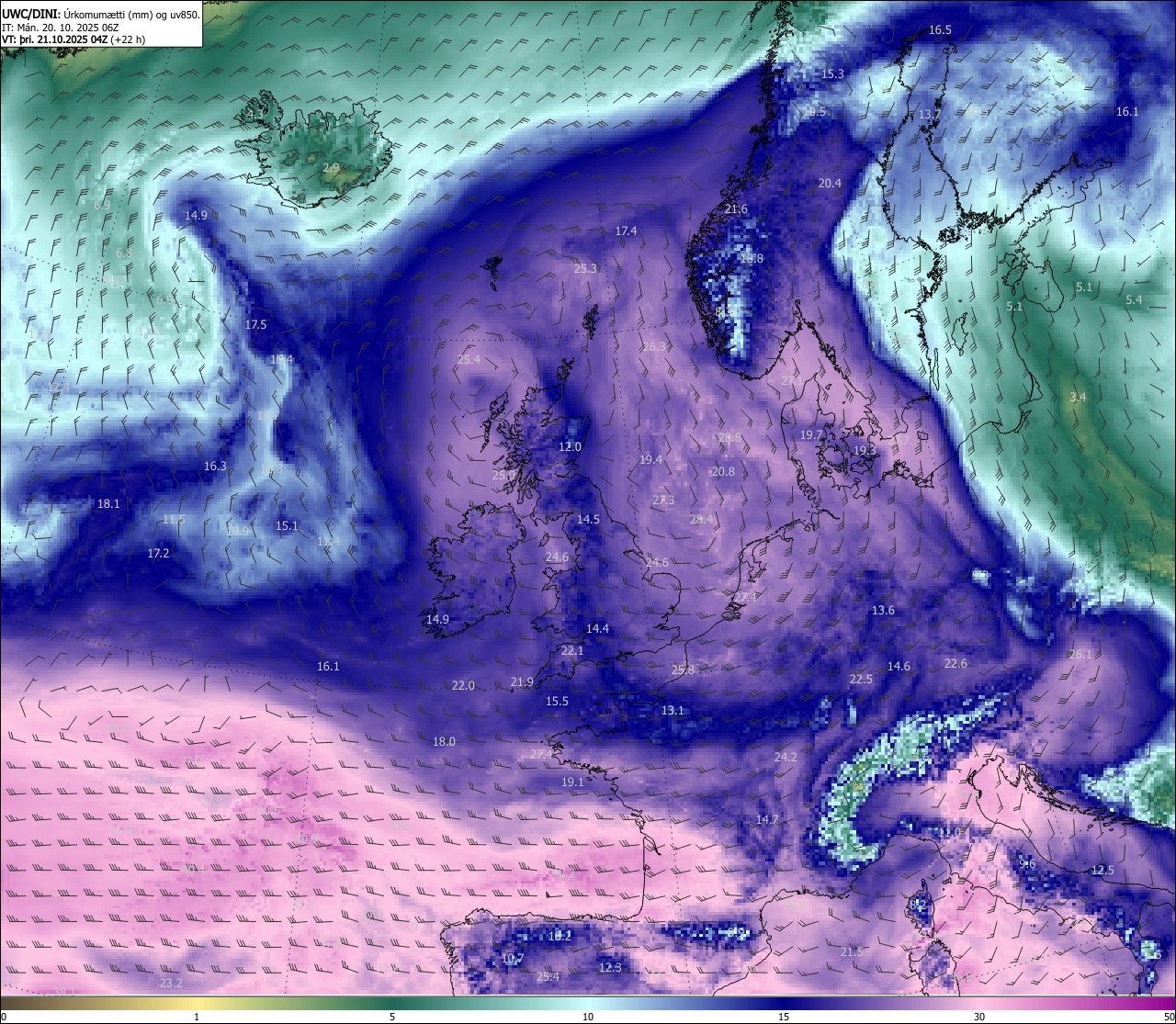Select the color bar label 10
This screenshot has width=1176, height=1024.
[x=588, y=1017]
